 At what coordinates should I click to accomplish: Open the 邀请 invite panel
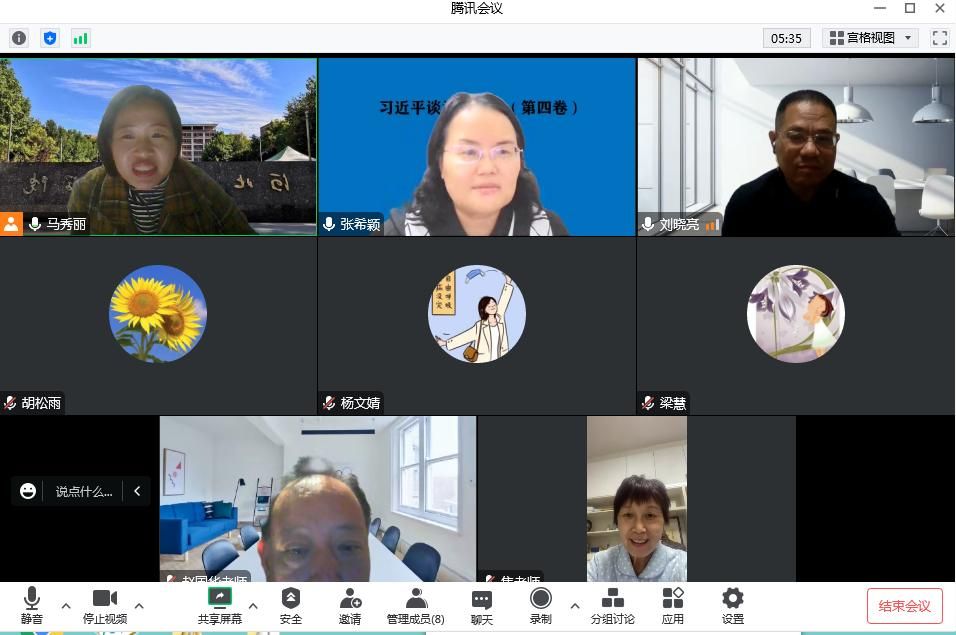coord(350,605)
